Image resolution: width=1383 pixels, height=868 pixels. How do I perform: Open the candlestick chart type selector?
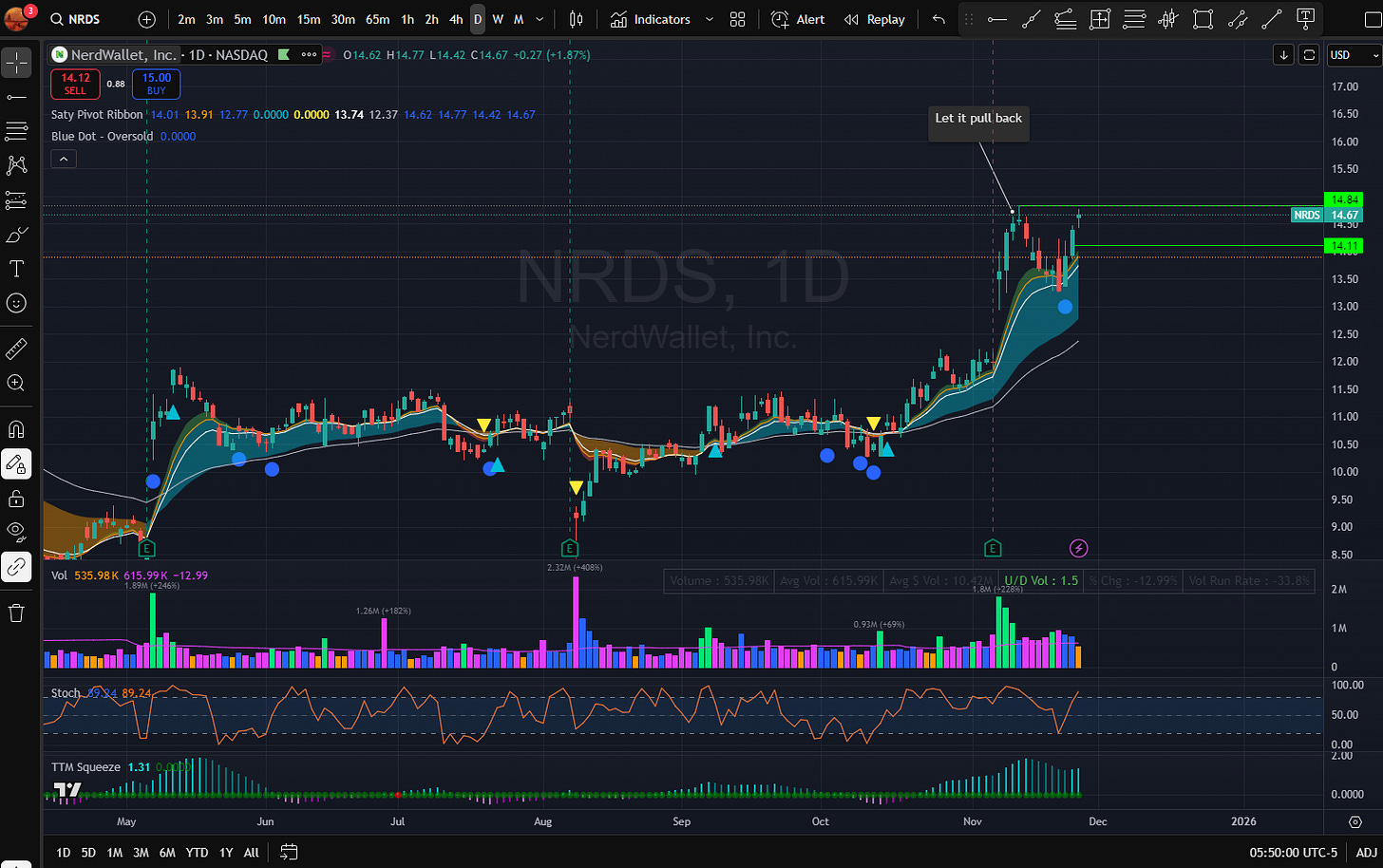577,19
